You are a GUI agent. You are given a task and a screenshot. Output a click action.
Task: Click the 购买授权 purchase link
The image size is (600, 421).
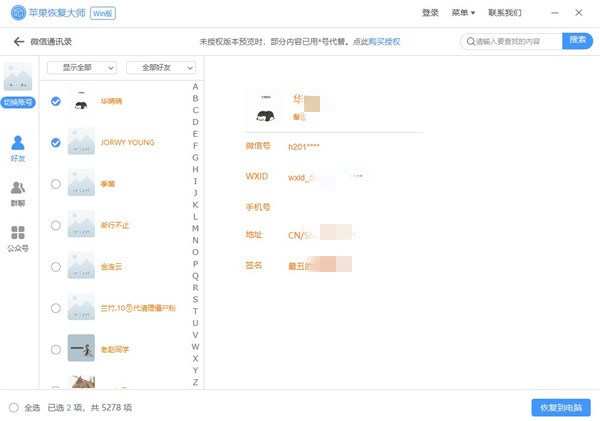coord(385,41)
